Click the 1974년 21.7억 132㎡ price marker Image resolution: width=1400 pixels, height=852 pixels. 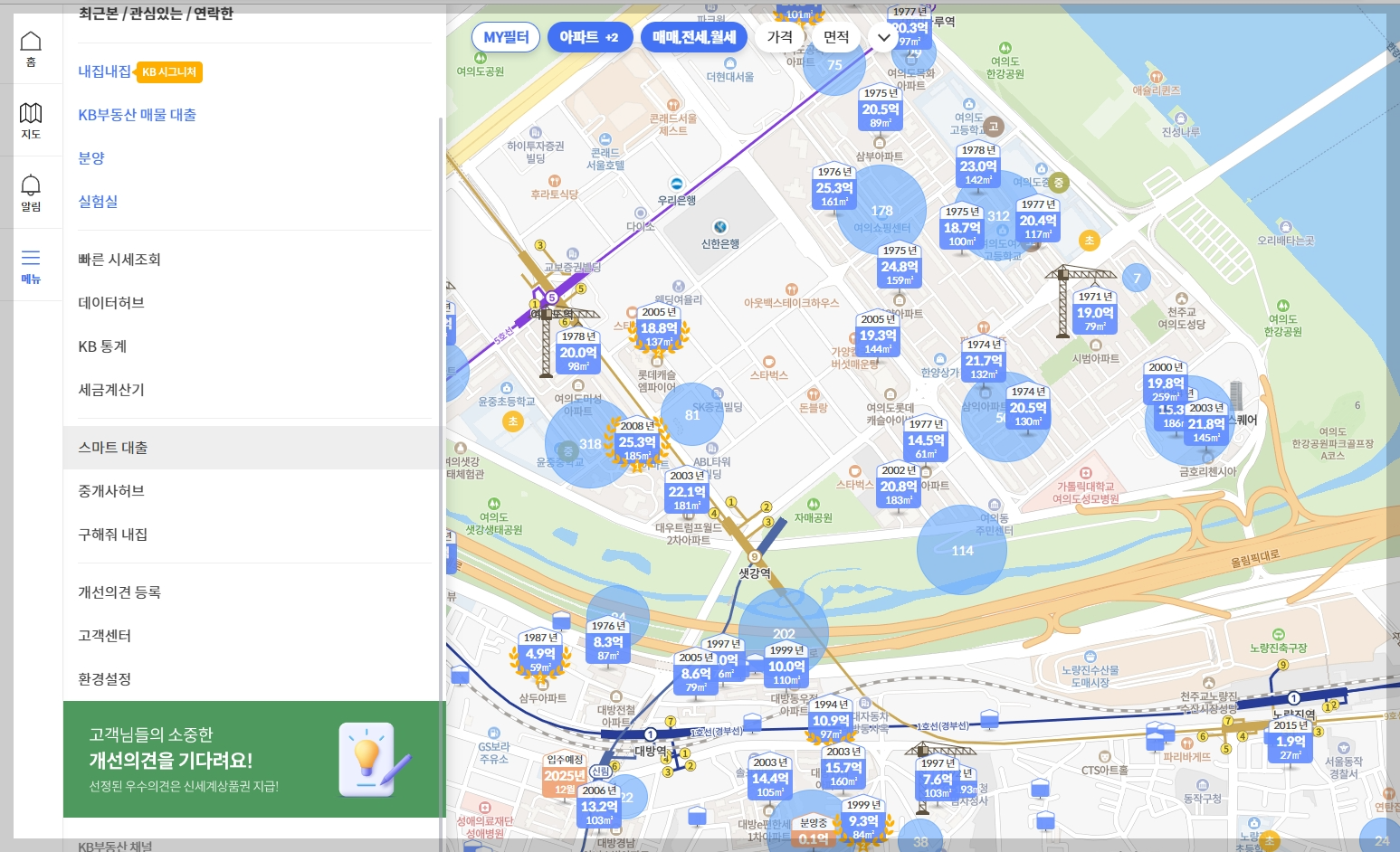pyautogui.click(x=984, y=360)
